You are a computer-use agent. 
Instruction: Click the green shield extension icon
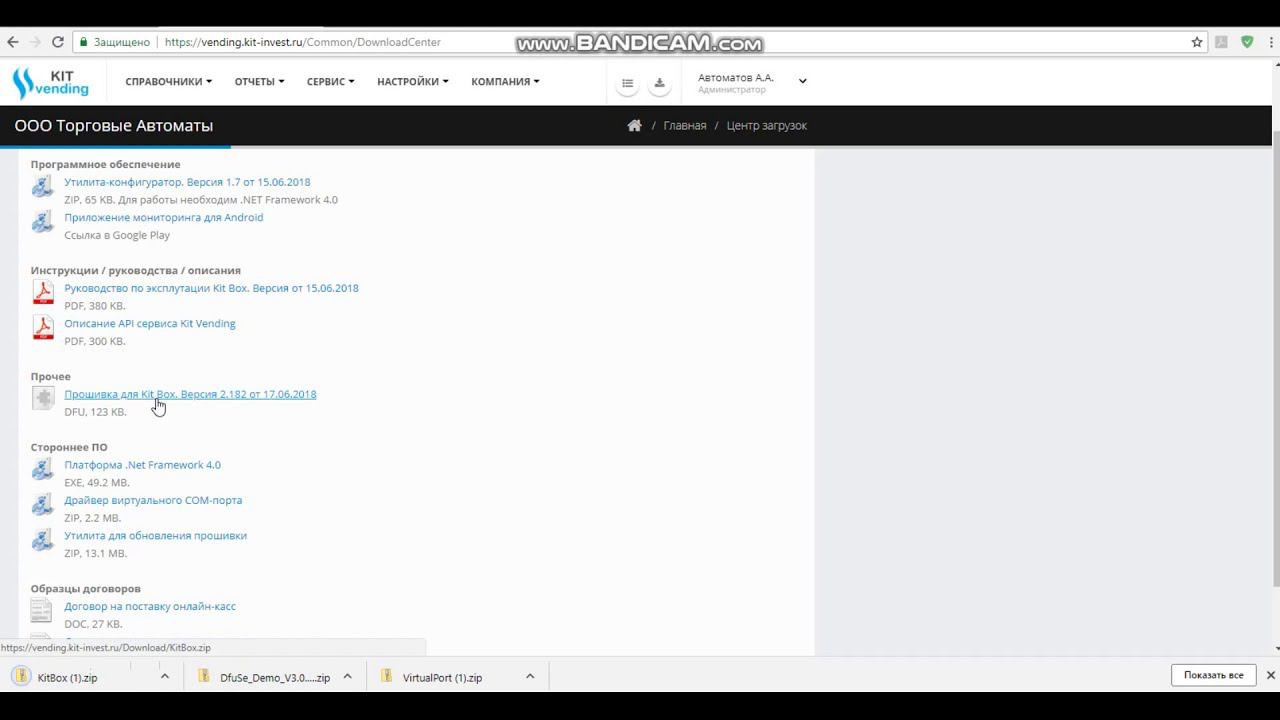pos(1247,42)
